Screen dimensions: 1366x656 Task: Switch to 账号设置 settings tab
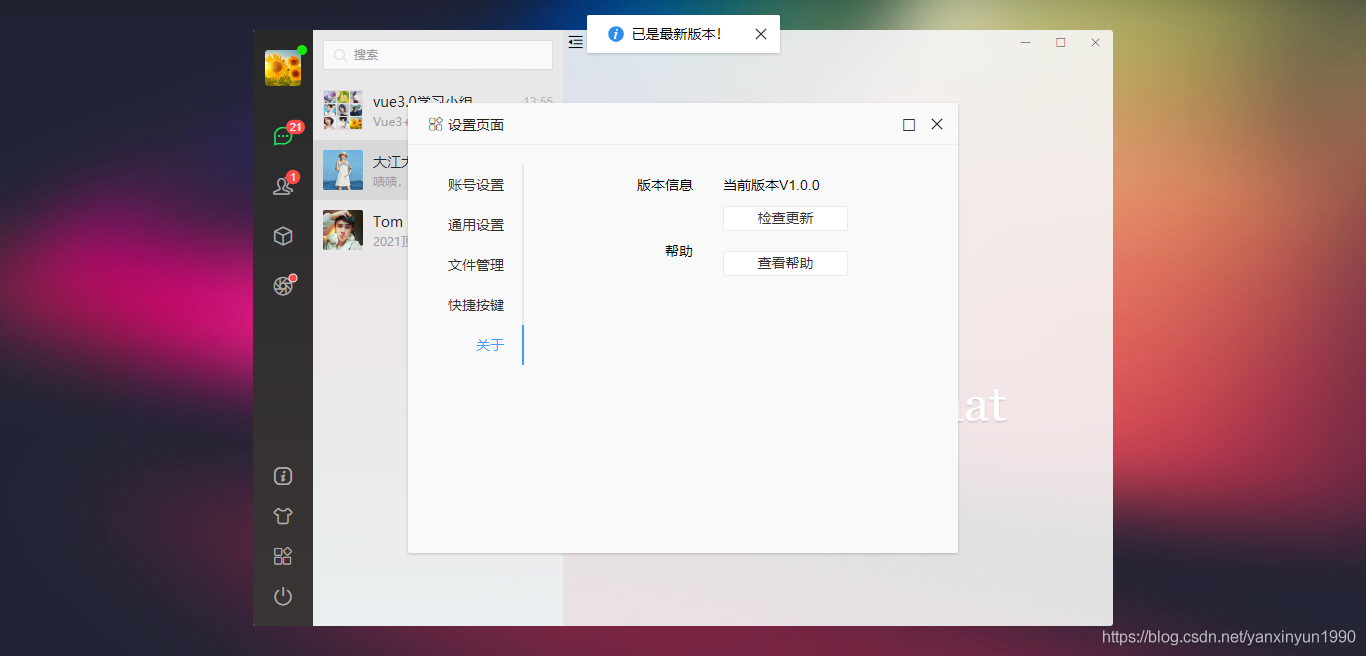(475, 184)
